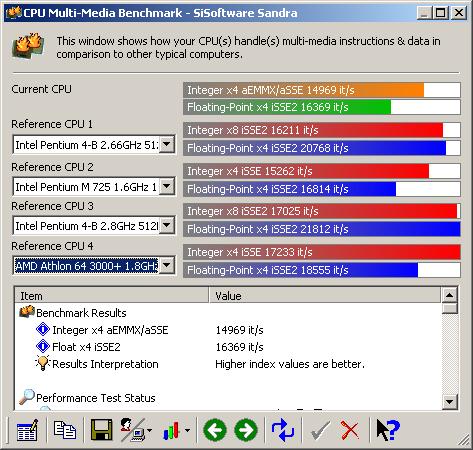Click the 16369 it/s value cell
Screen dimensions: 473x450
(x=239, y=347)
